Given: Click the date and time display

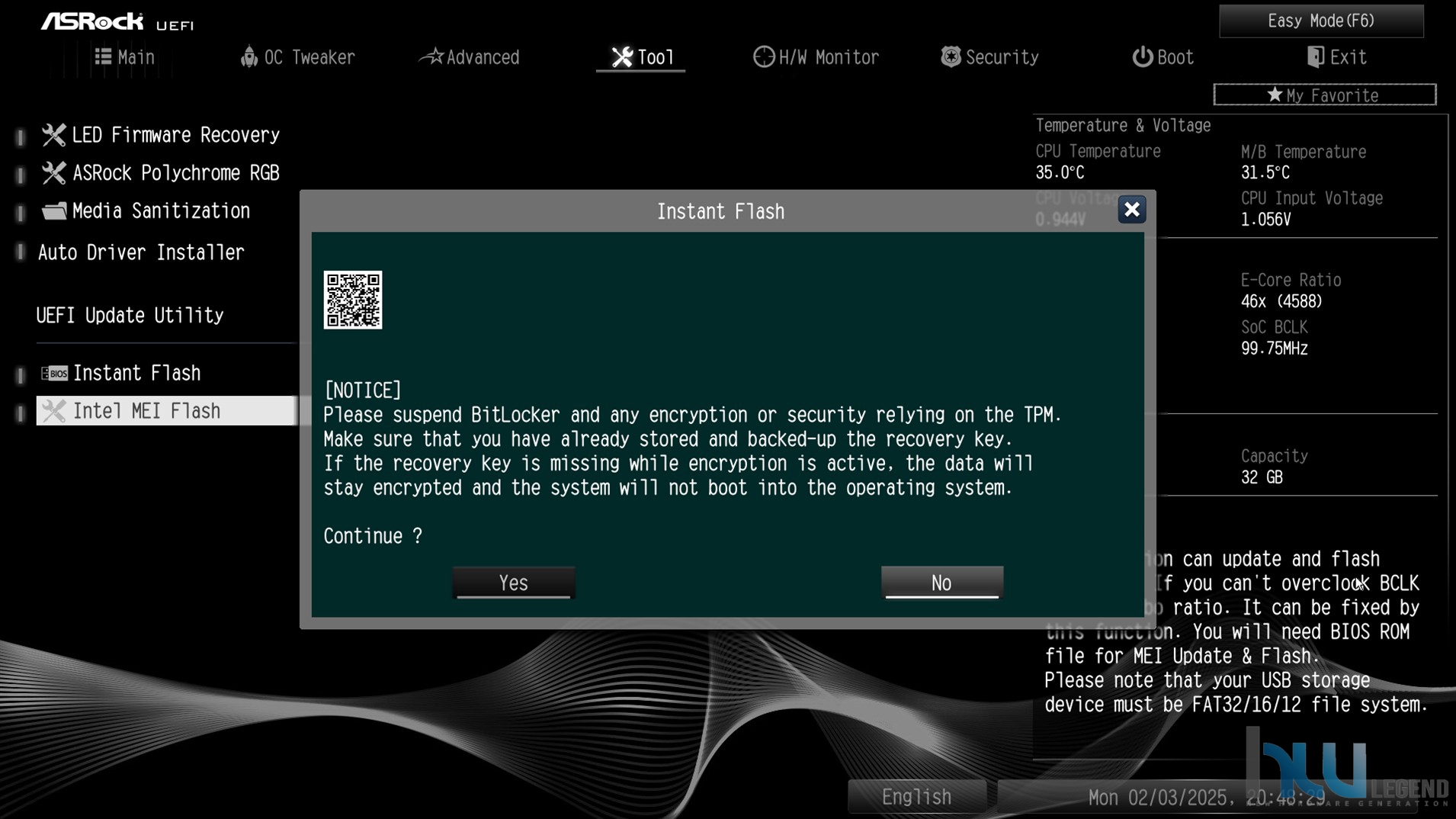Looking at the screenshot, I should click(1207, 798).
